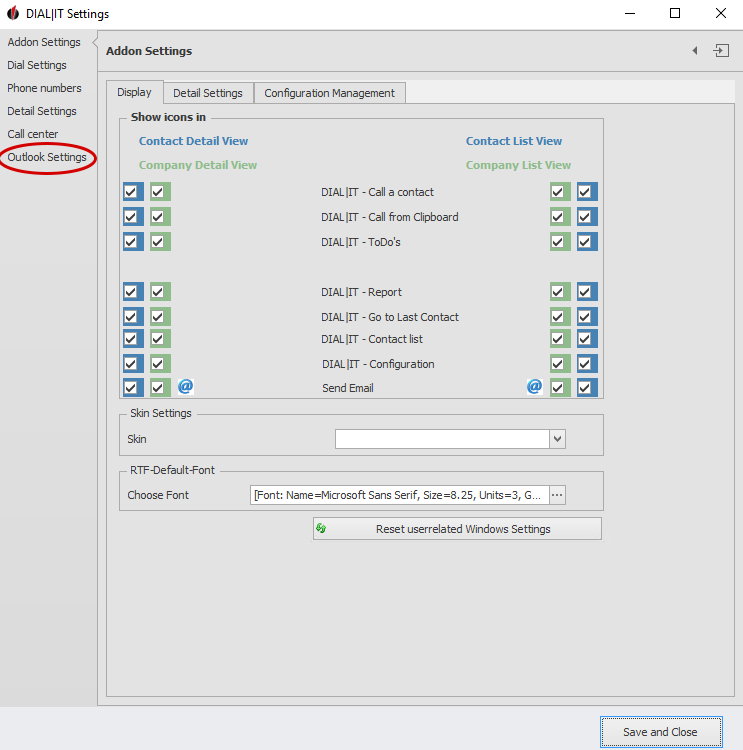Open font chooser with the ellipsis button

558,495
